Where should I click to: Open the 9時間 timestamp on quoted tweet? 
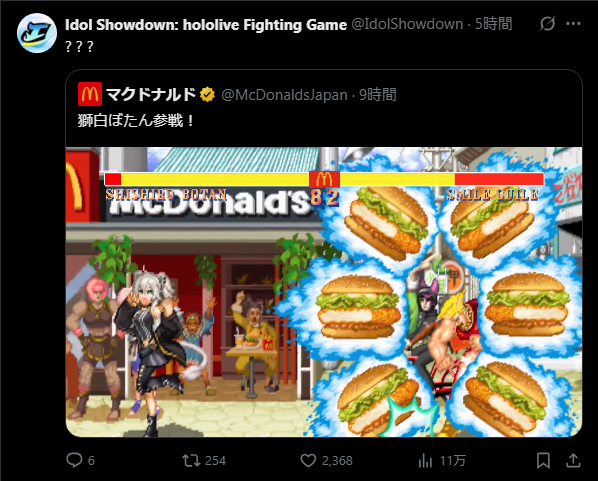point(378,94)
